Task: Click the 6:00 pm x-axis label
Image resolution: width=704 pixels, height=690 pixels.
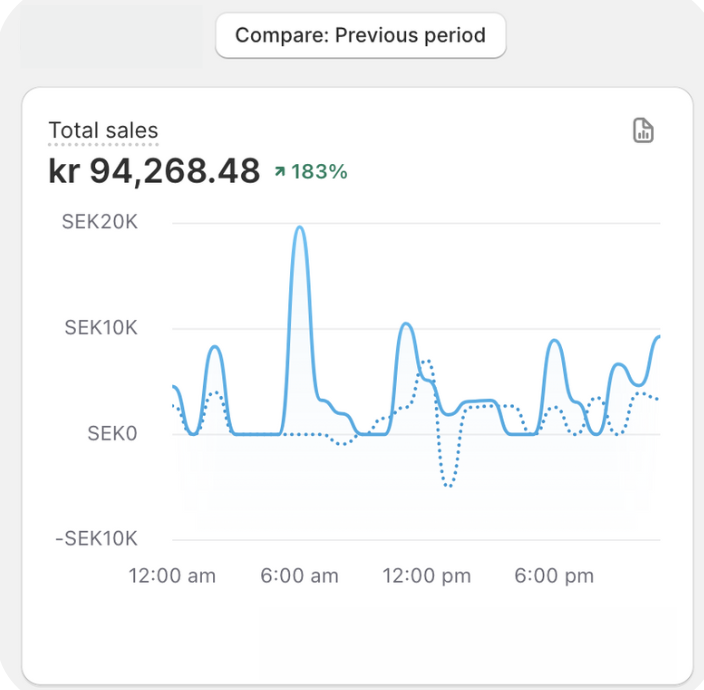Action: click(x=552, y=576)
